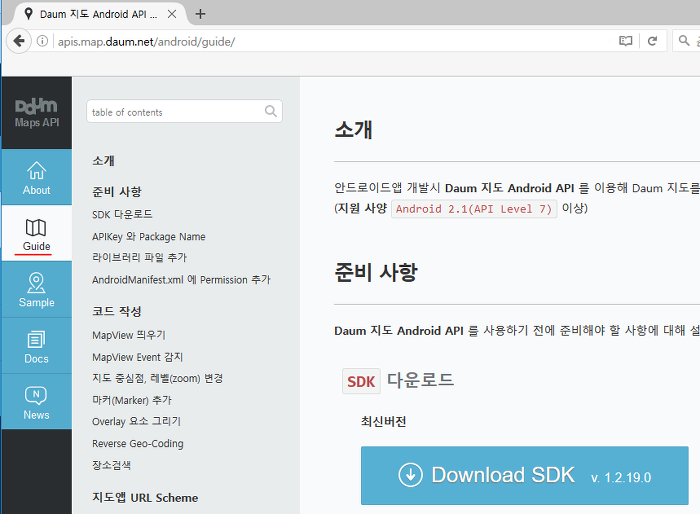
Task: Open APIKey 와 Package Name link
Action: pyautogui.click(x=149, y=236)
